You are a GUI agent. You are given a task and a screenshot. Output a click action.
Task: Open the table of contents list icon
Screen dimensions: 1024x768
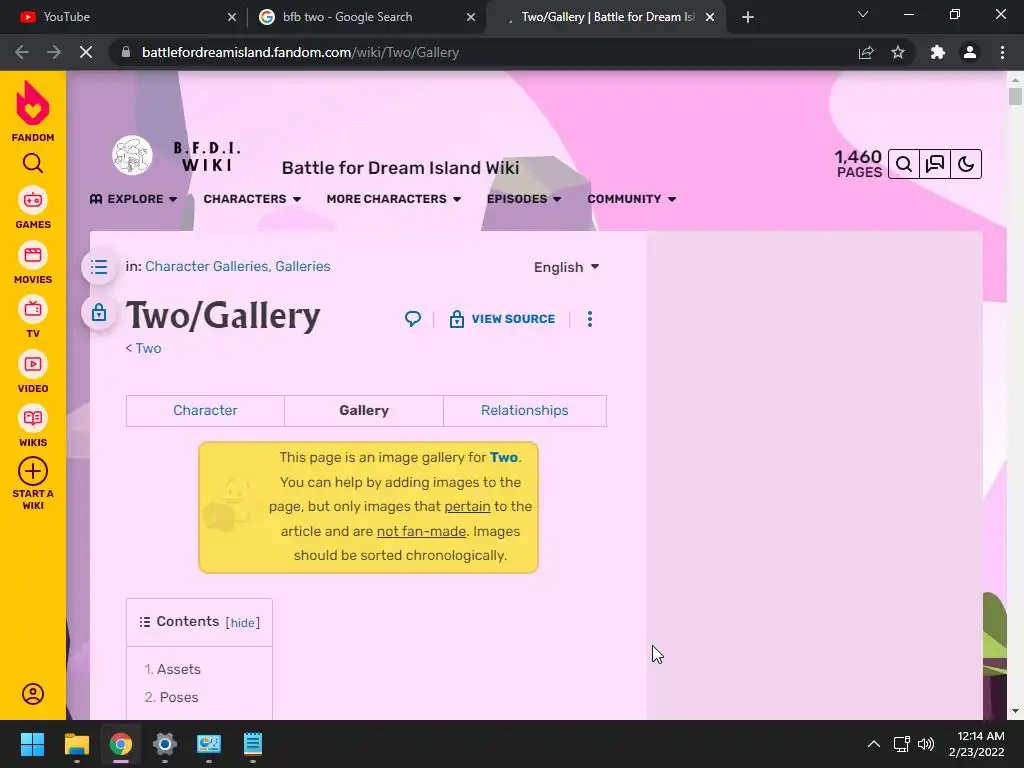(x=99, y=266)
